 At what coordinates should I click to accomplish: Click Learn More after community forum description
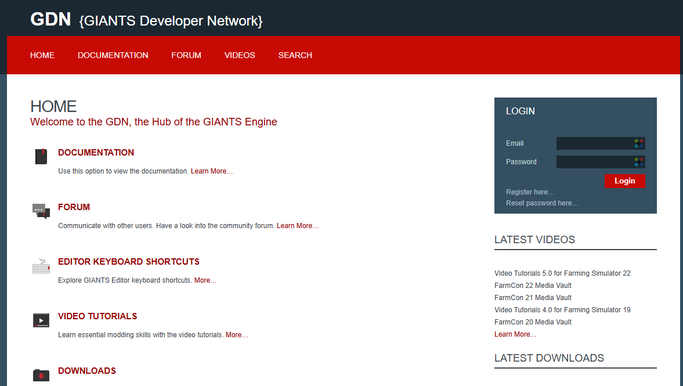[x=298, y=226]
